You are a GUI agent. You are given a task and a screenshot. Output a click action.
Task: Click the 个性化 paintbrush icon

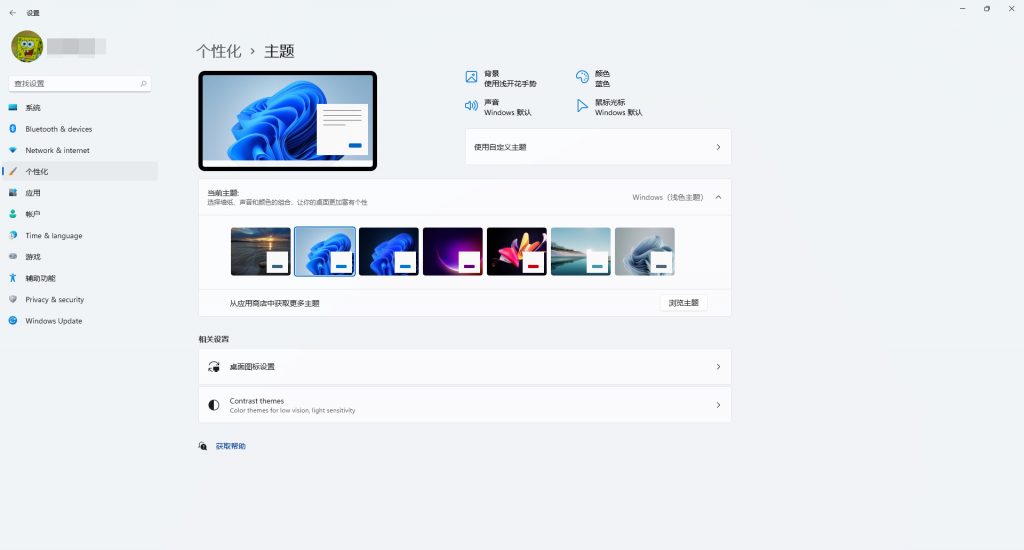[x=12, y=171]
